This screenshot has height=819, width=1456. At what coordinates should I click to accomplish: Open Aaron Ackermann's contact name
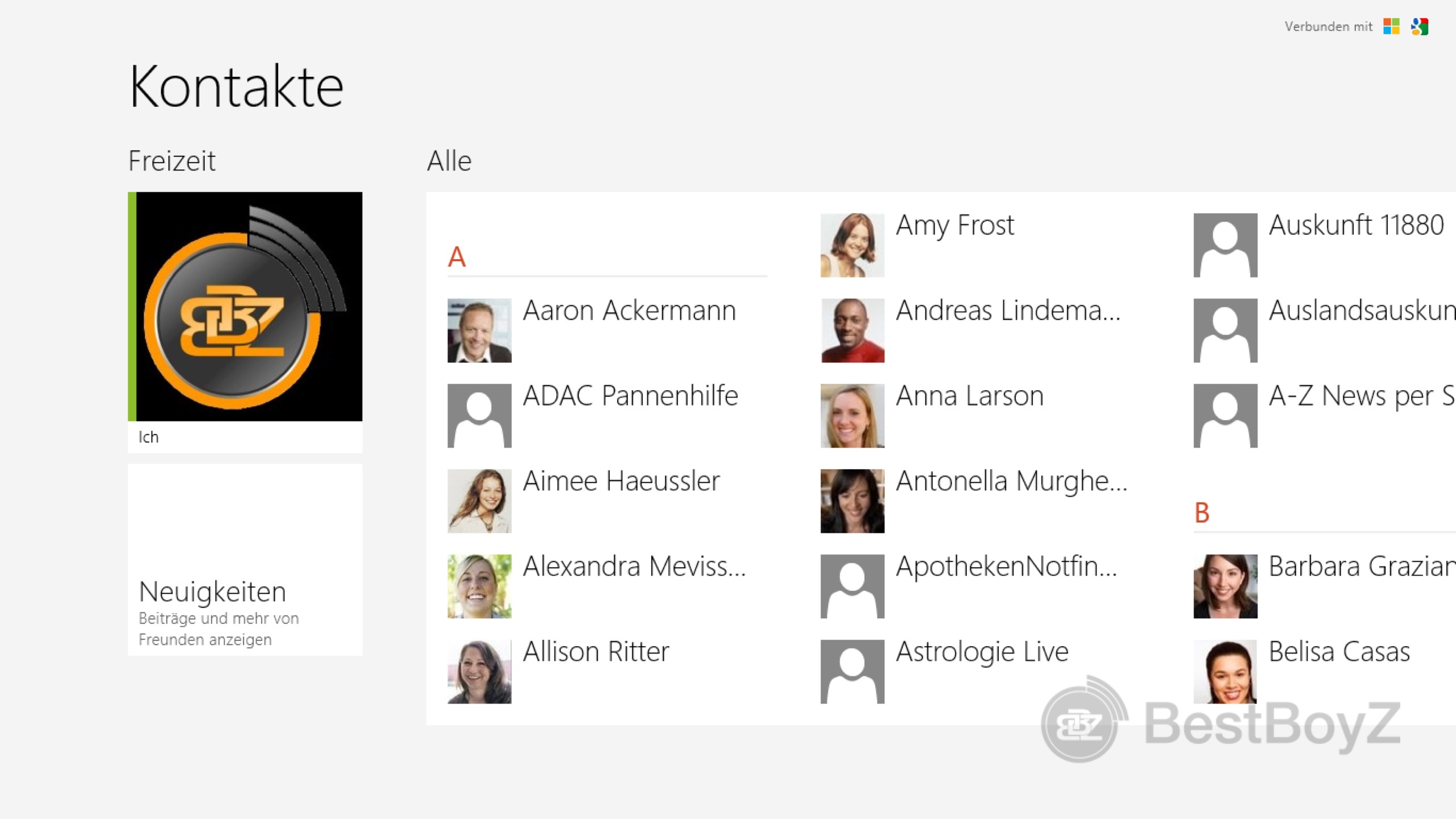pos(629,311)
